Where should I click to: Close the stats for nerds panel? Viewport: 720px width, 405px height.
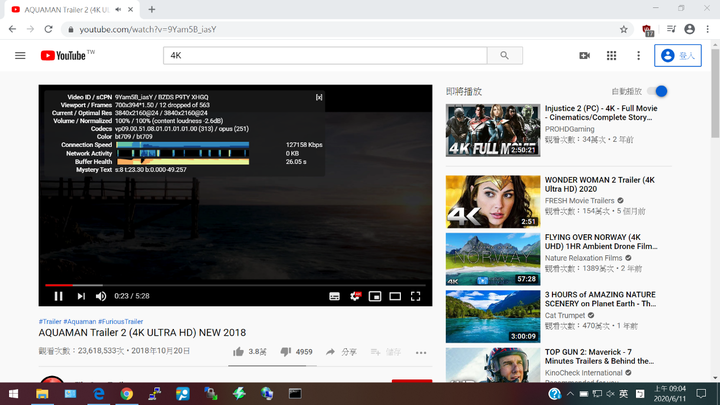(319, 97)
